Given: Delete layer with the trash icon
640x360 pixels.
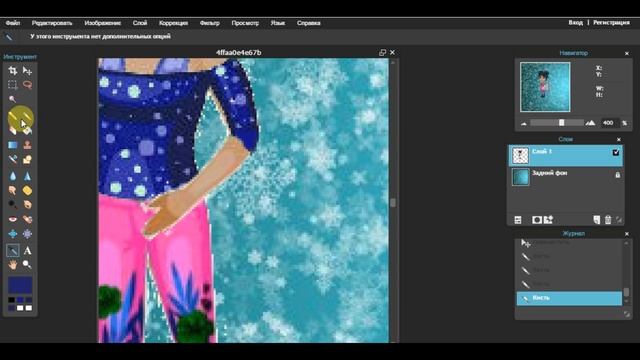Looking at the screenshot, I should click(x=608, y=220).
